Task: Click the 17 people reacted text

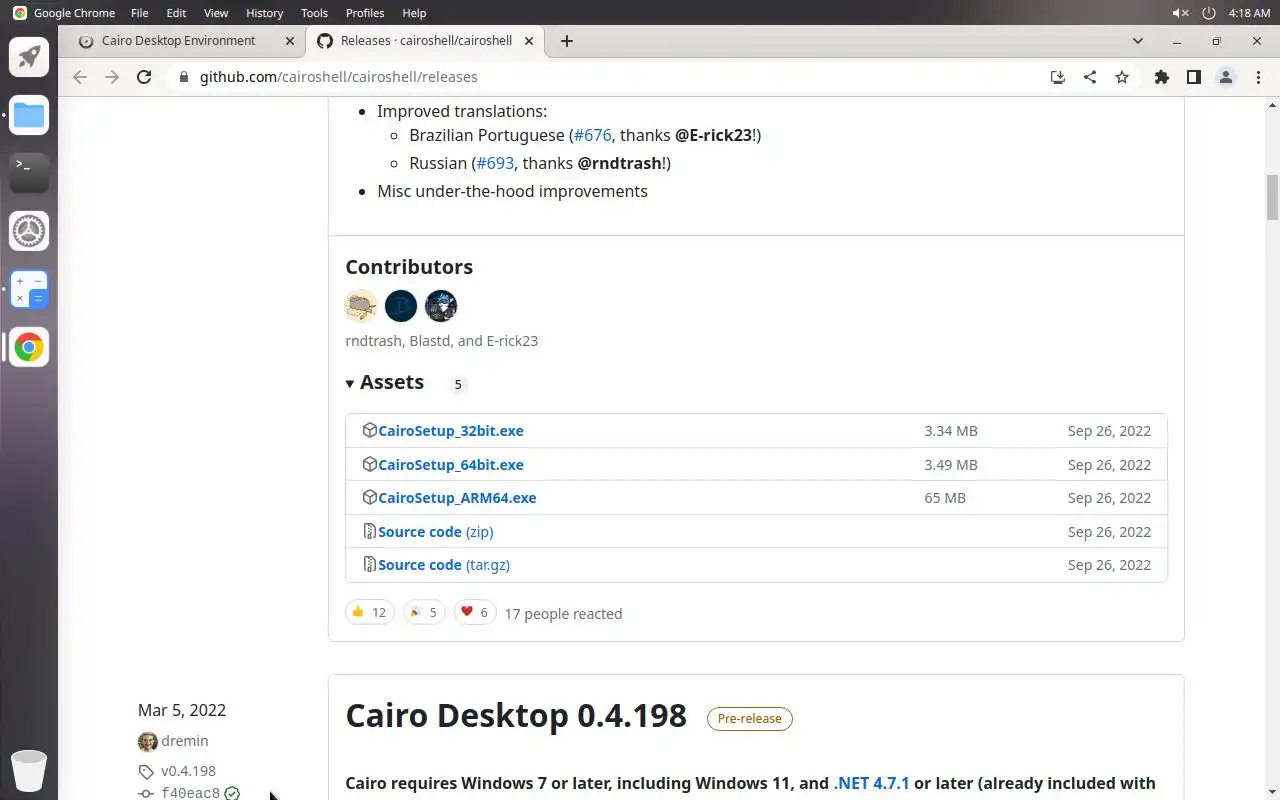Action: (563, 614)
